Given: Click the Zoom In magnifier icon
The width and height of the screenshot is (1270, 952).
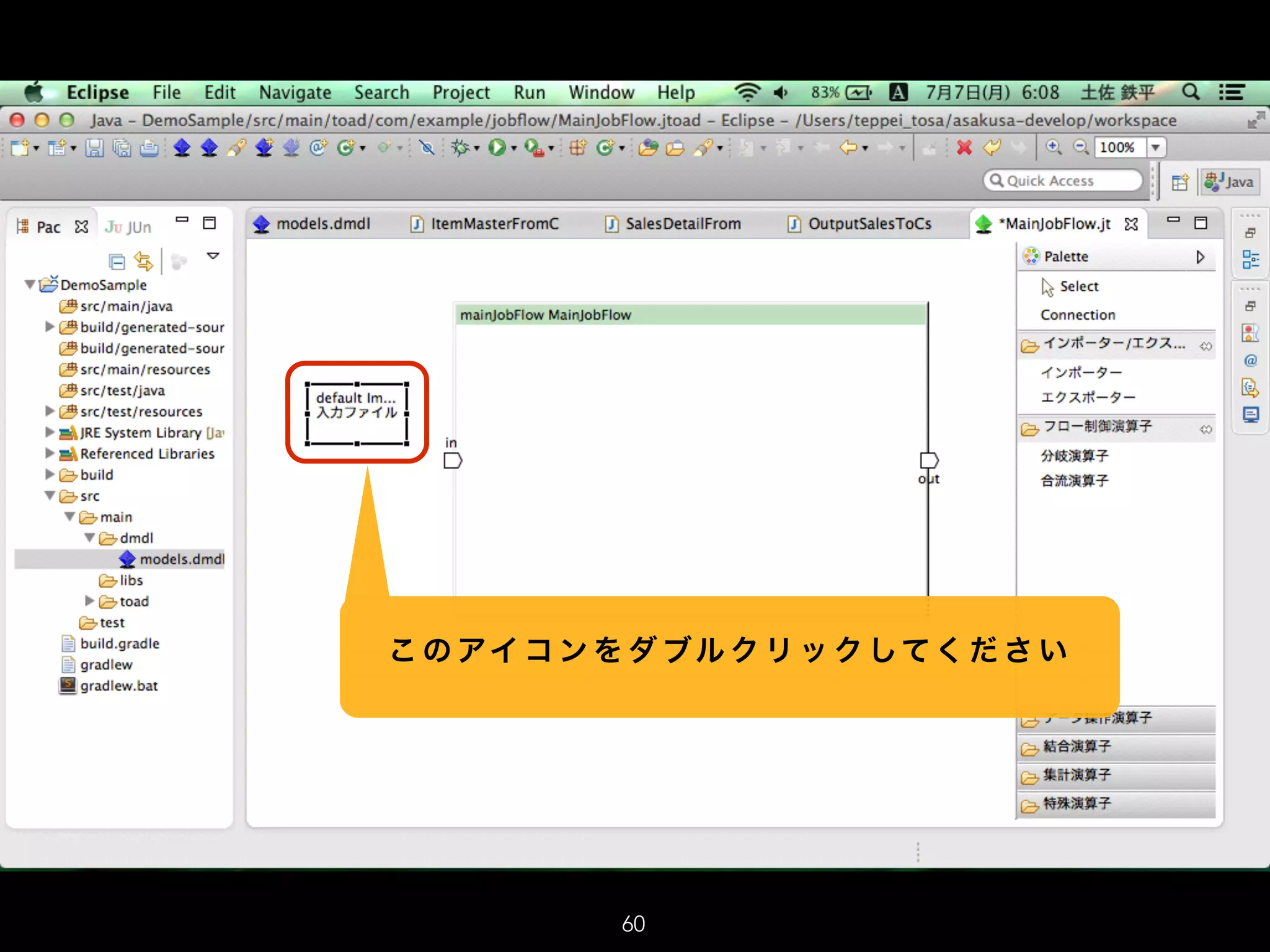Looking at the screenshot, I should click(x=1053, y=147).
